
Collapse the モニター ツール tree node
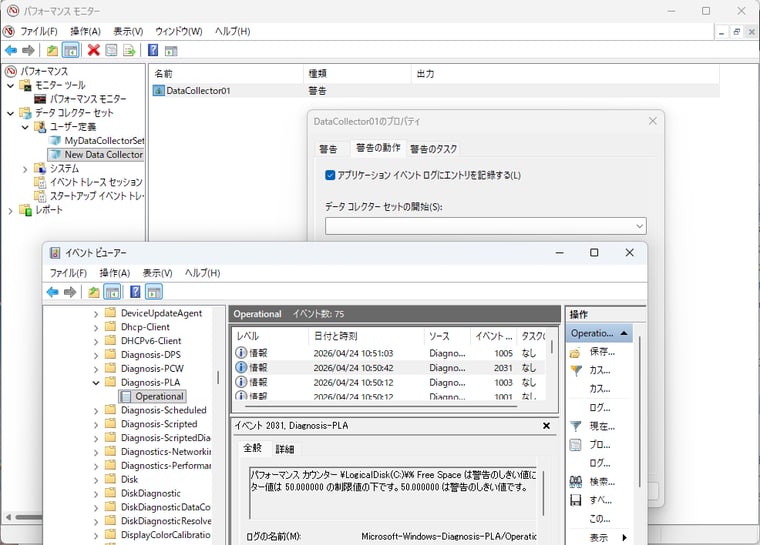(11, 86)
